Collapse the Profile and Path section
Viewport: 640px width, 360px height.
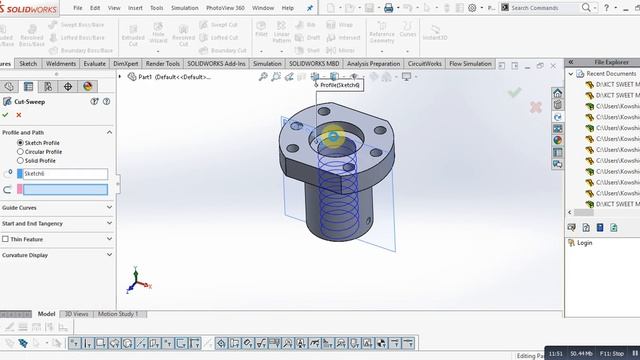pyautogui.click(x=109, y=132)
